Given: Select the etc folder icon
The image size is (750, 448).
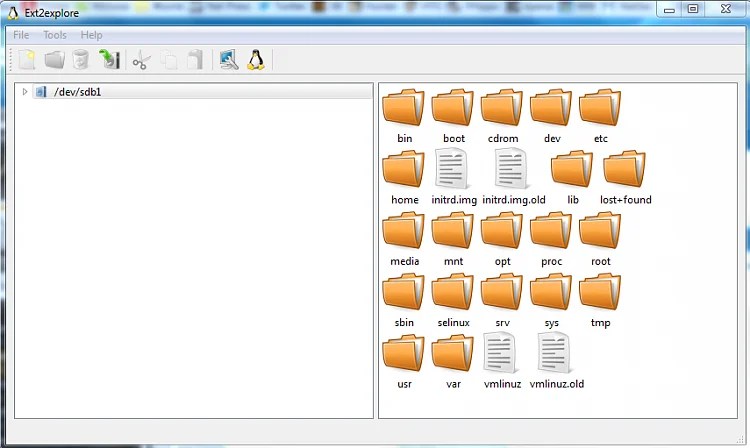Looking at the screenshot, I should click(600, 108).
